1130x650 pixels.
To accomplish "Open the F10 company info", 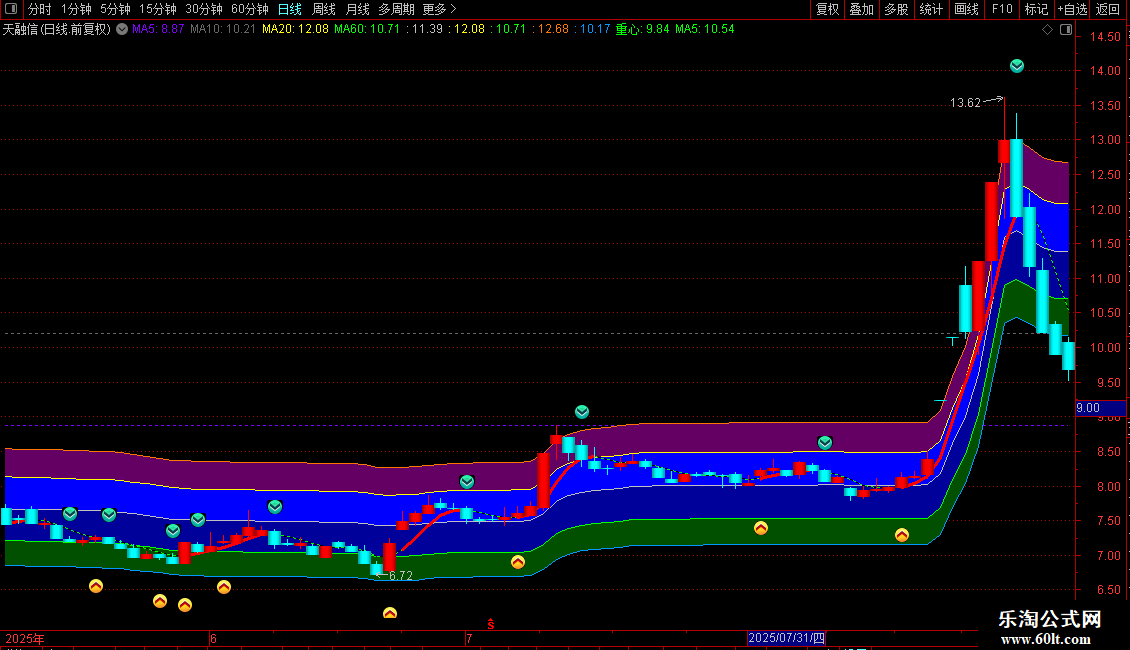I will 1002,9.
